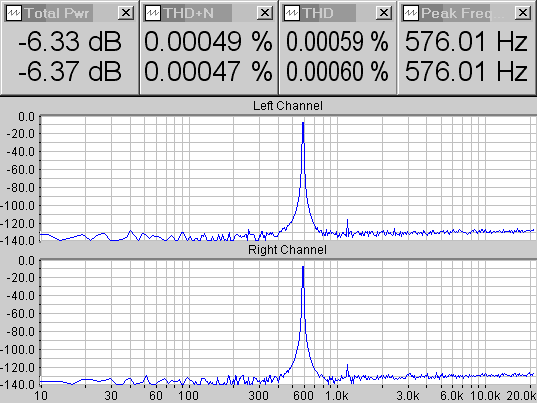
Task: Close the THD meter panel
Action: pyautogui.click(x=384, y=13)
